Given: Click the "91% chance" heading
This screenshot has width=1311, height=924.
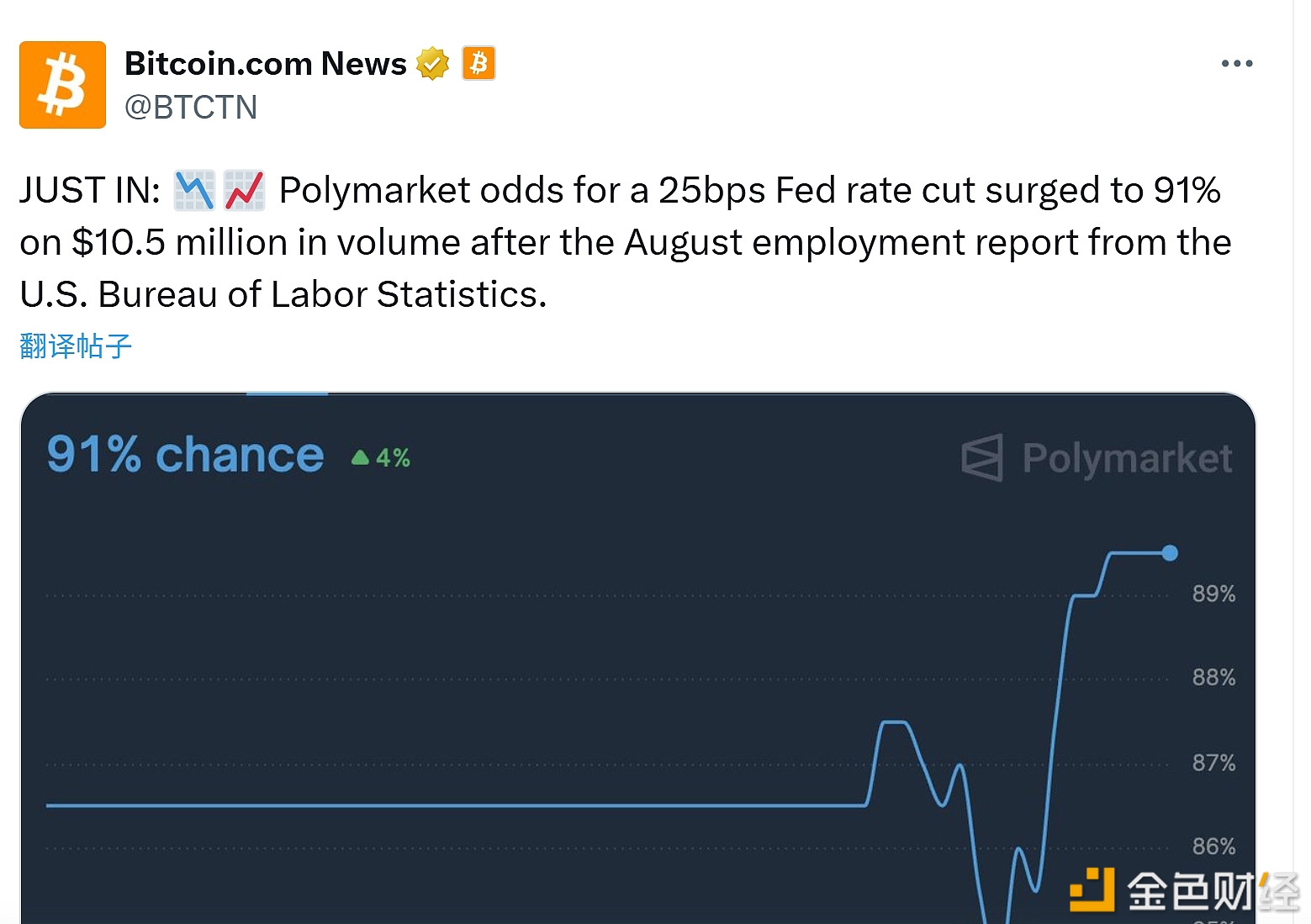Looking at the screenshot, I should [185, 455].
